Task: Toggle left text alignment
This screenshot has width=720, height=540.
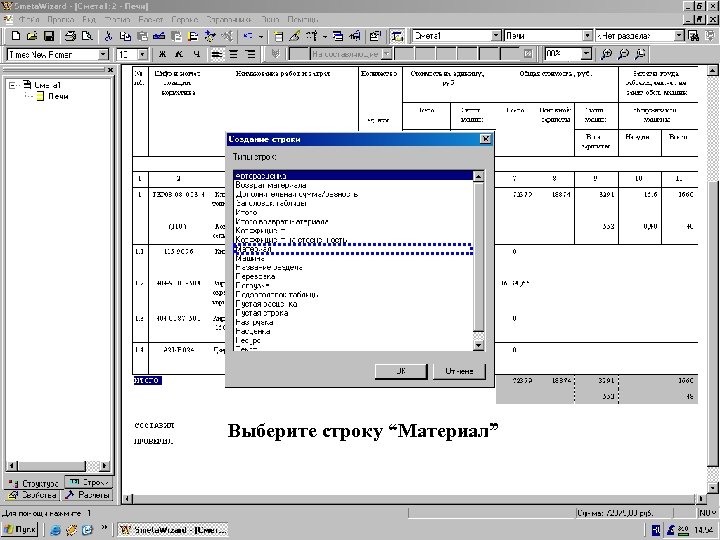Action: click(217, 55)
